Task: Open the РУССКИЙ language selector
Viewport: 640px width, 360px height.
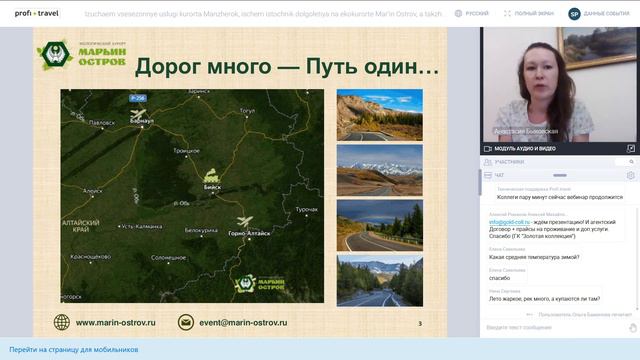Action: 477,13
